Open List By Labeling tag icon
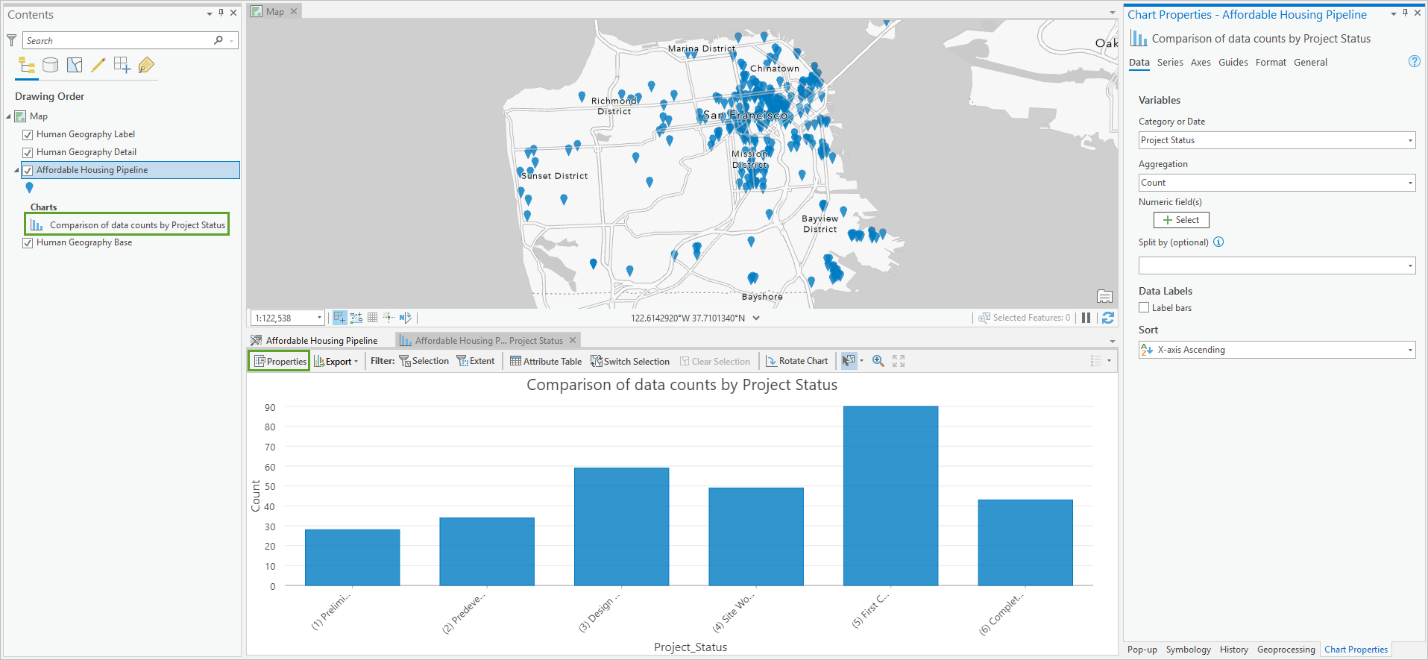Screen dimensions: 1428x660 click(146, 65)
